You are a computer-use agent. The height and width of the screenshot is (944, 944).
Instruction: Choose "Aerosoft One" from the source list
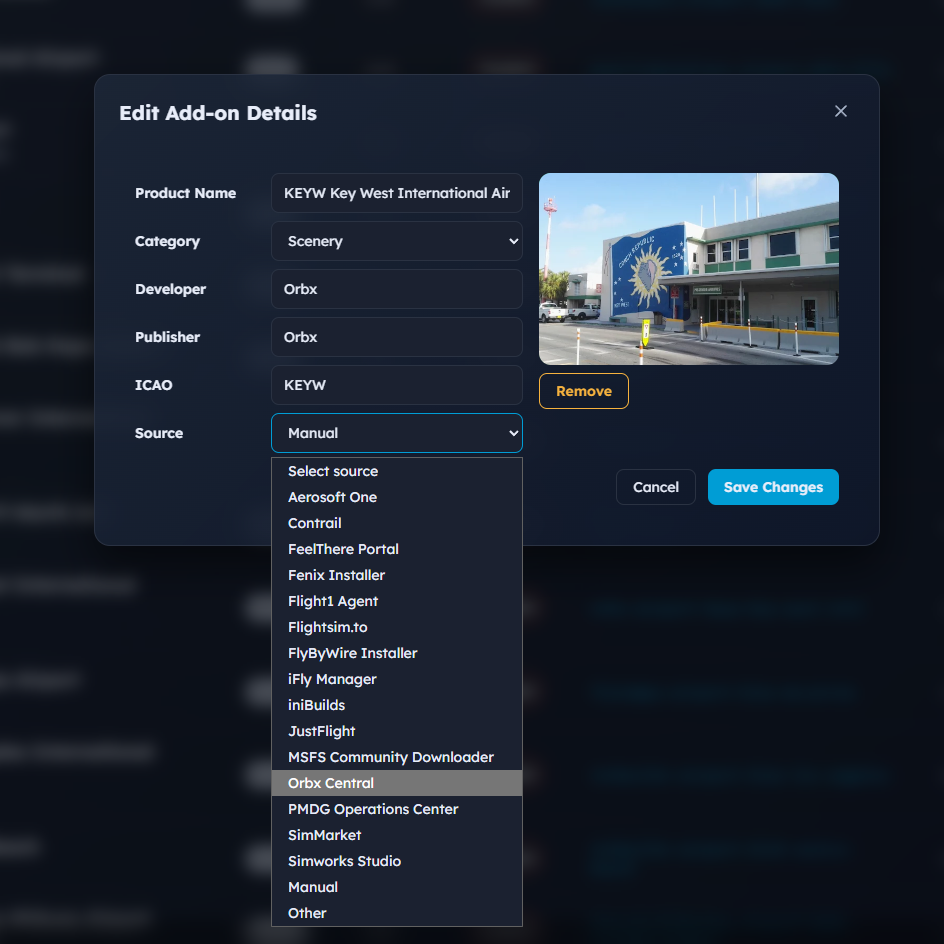(332, 497)
